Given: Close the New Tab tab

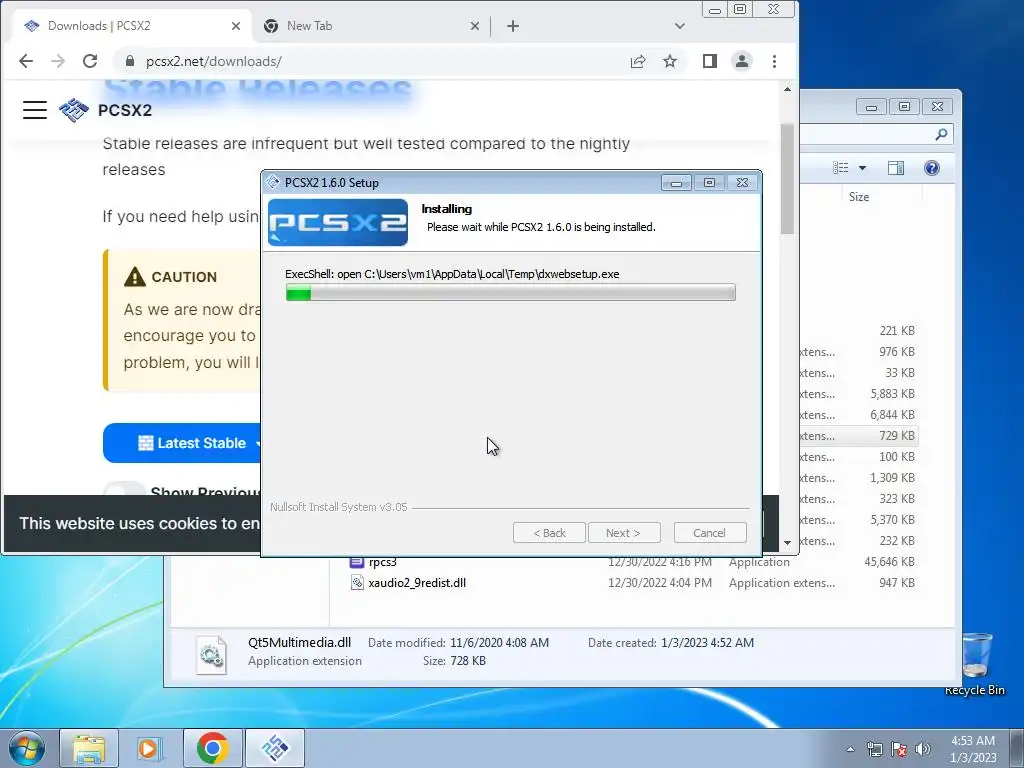Looking at the screenshot, I should [x=475, y=26].
